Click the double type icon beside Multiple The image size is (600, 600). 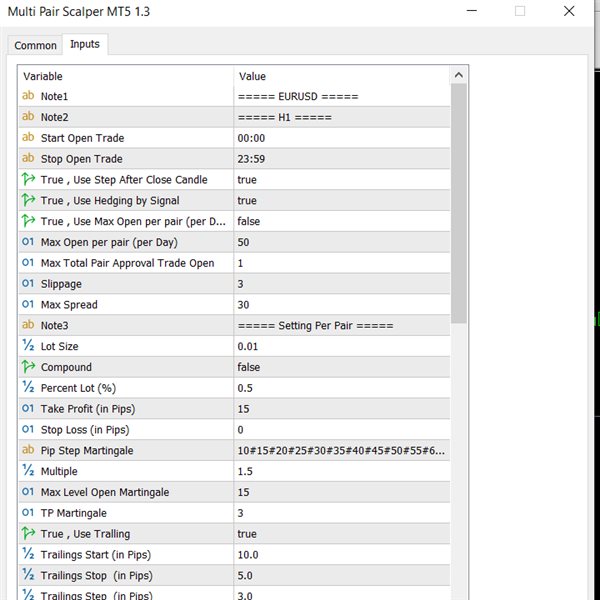[28, 471]
